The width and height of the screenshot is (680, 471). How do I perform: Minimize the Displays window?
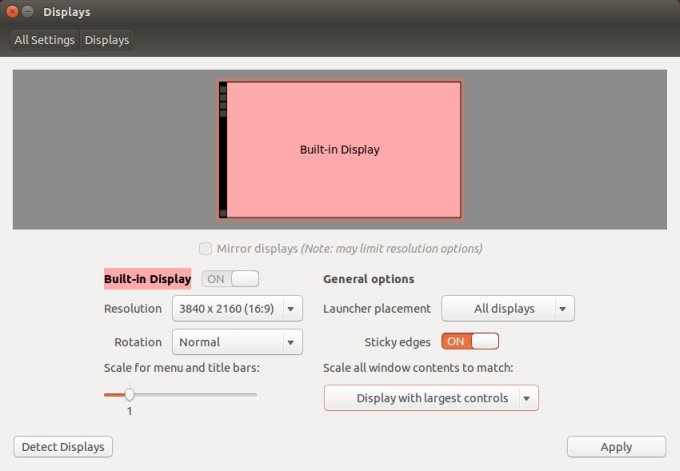[x=27, y=12]
